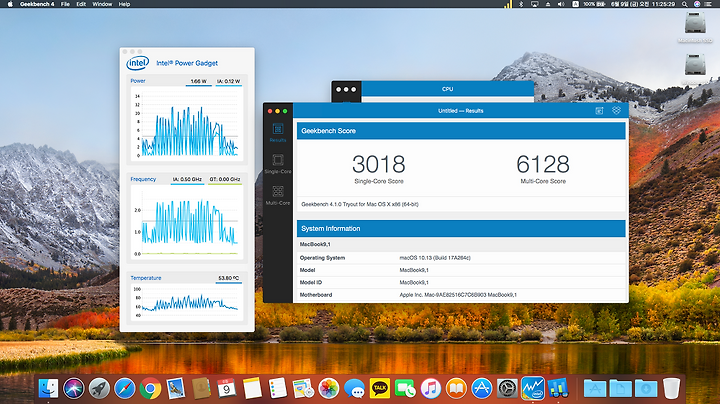720x404 pixels.
Task: Open Reminders from the Dock
Action: coord(277,388)
